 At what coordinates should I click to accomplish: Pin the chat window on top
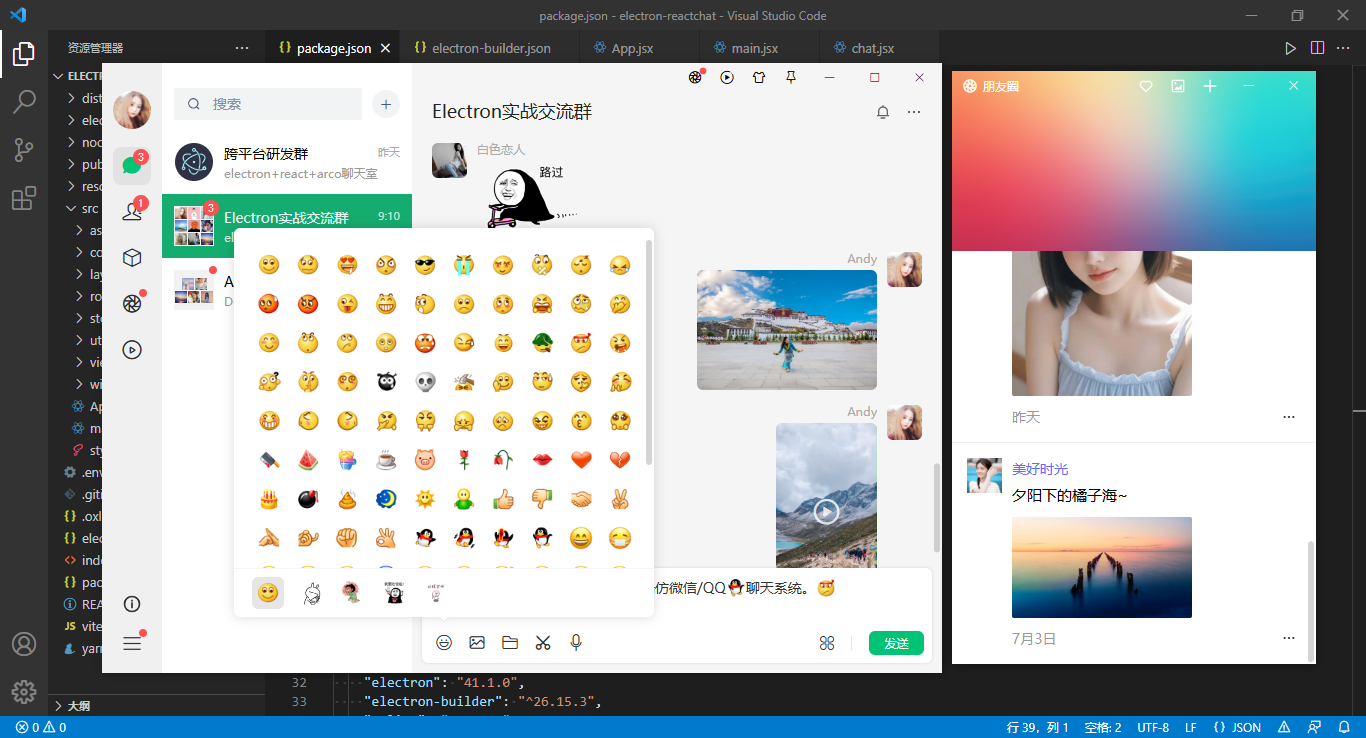click(791, 77)
